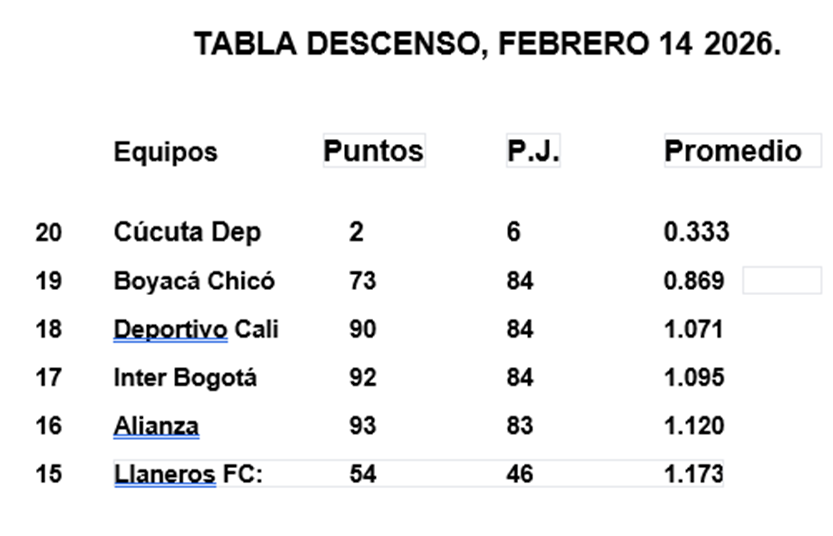Click the underlined Alianza team name
Viewport: 833px width, 536px height.
(x=156, y=426)
